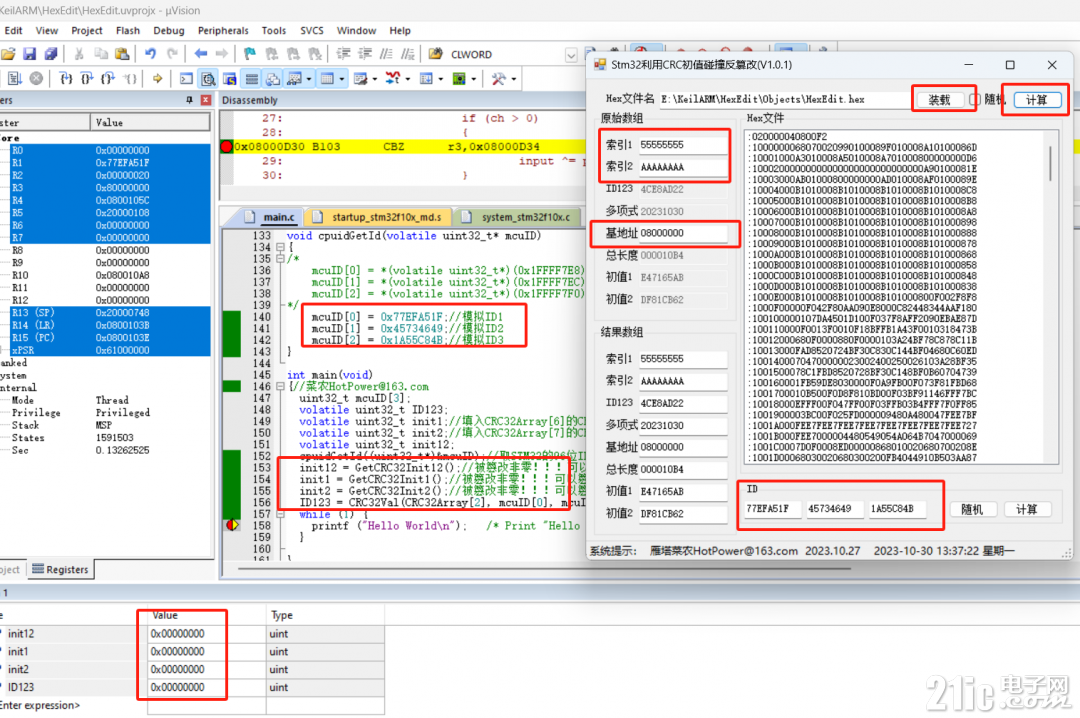The image size is (1080, 718).
Task: Click the top 计算 button beside 随机 checkbox
Action: pos(1037,100)
